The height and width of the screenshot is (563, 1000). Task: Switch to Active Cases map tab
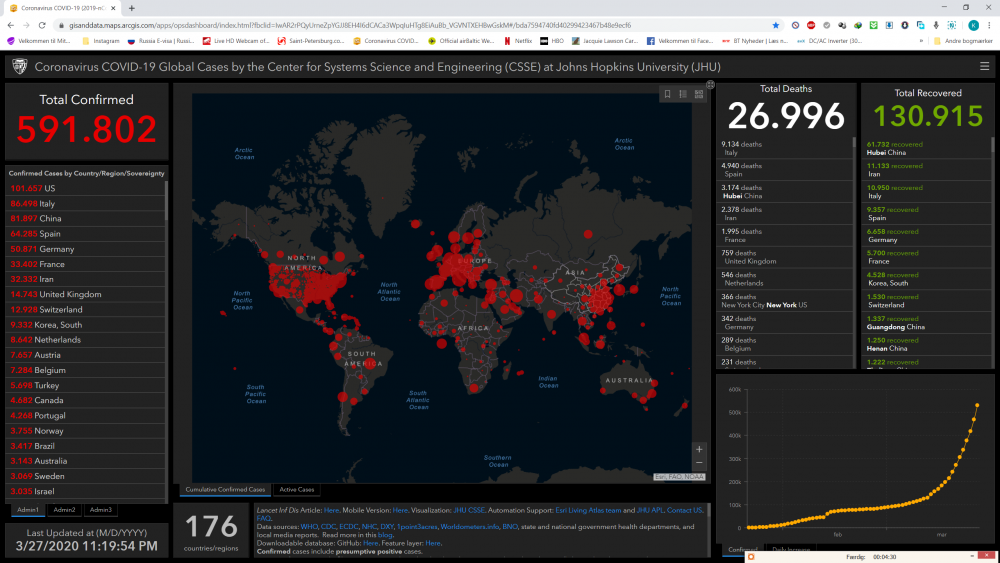[x=295, y=490]
